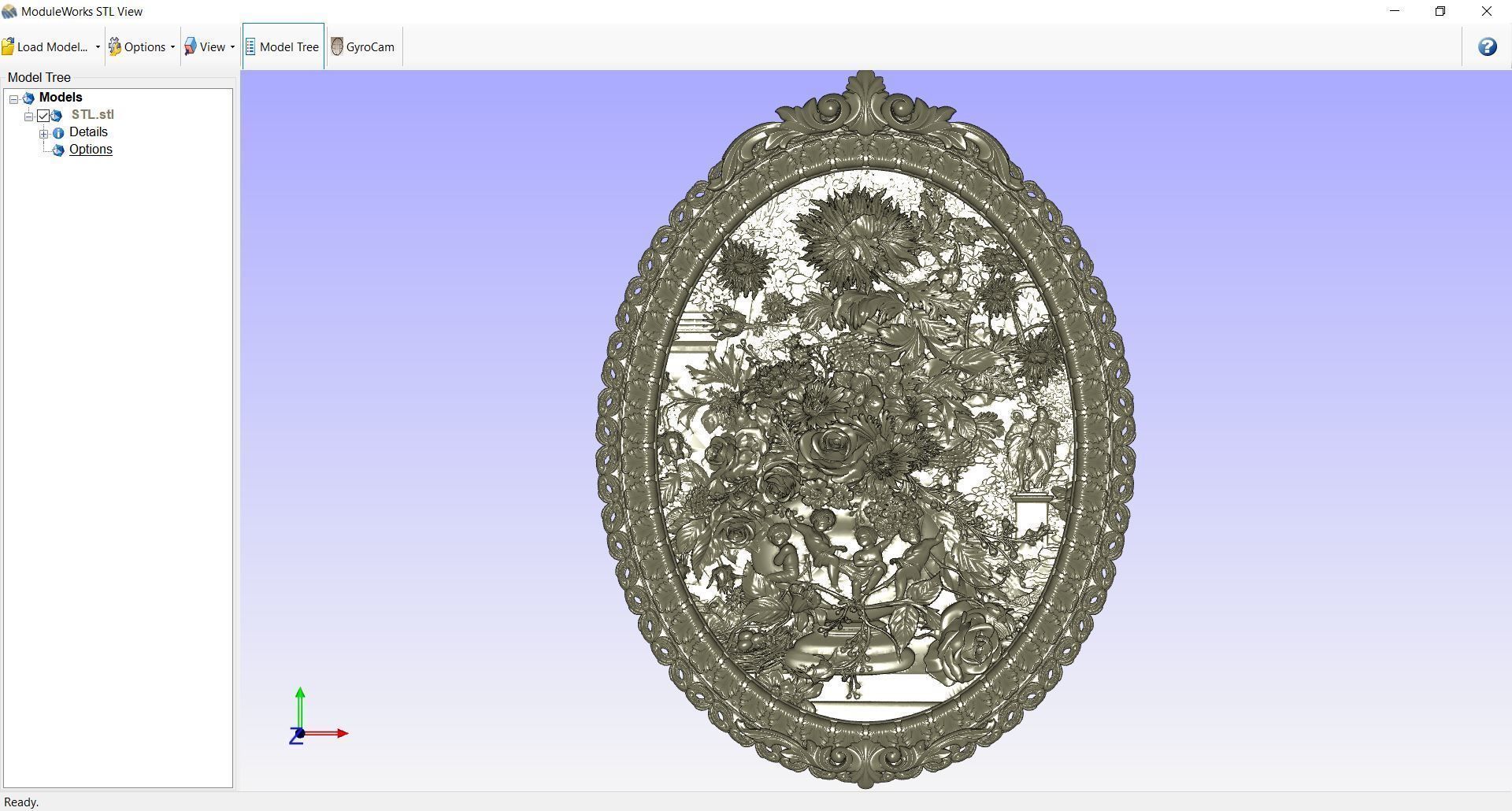Click the STL.stl model icon
Image resolution: width=1512 pixels, height=811 pixels.
click(57, 116)
